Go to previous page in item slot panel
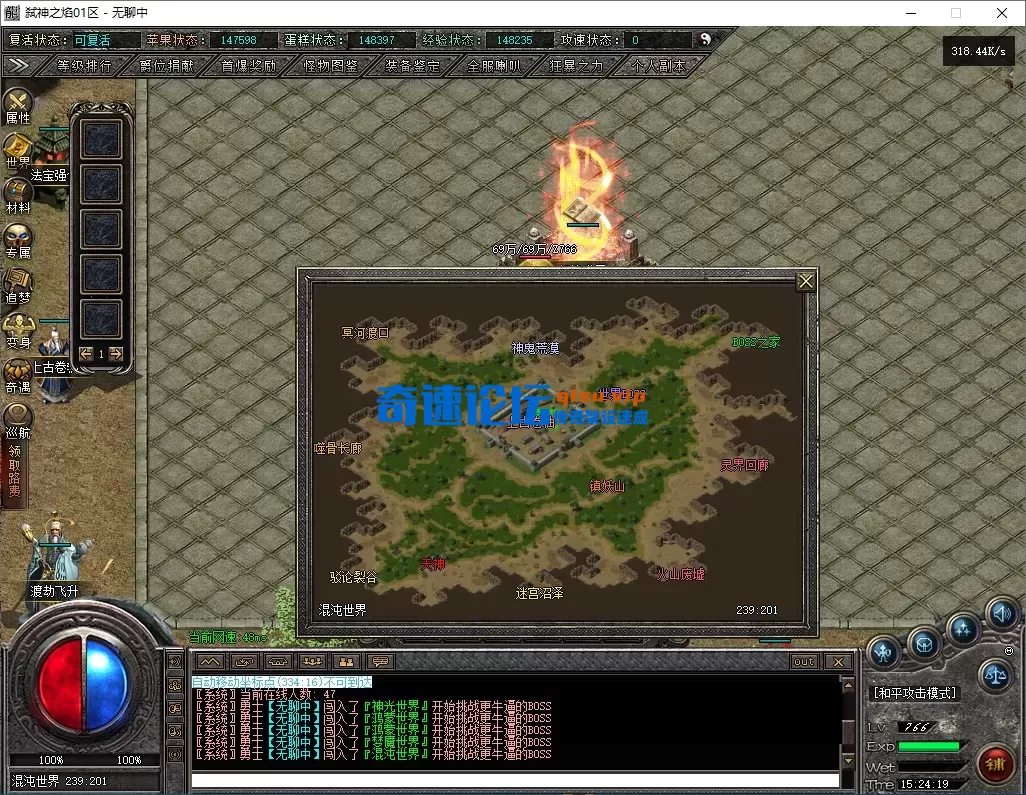Viewport: 1026px width, 795px height. pos(86,353)
